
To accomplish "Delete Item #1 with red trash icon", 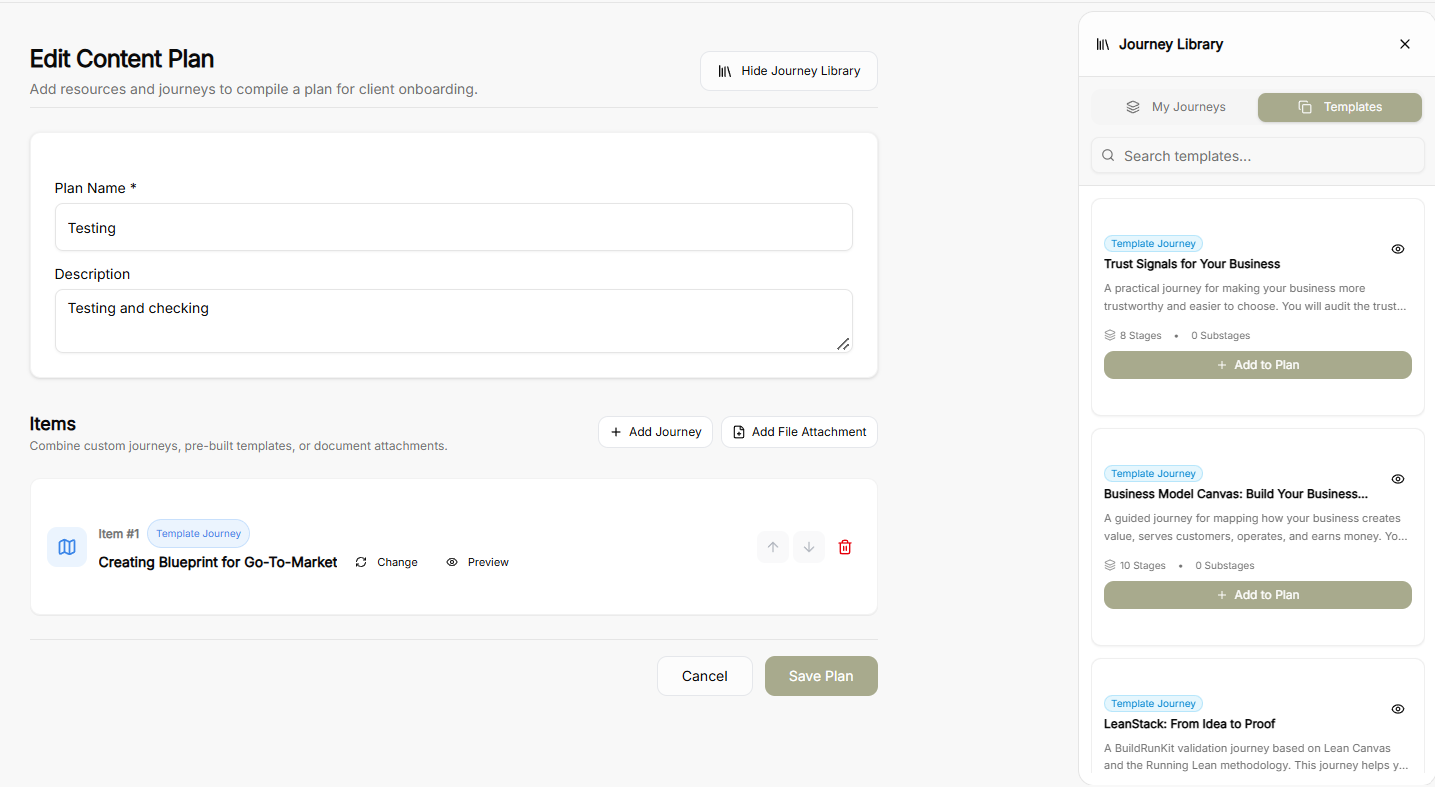I will [x=845, y=547].
